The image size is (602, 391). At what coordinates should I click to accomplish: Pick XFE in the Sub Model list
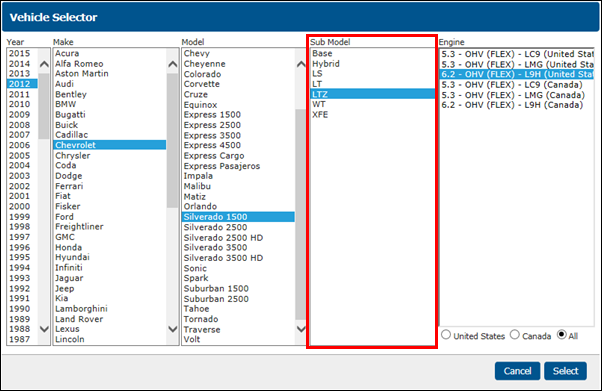click(x=372, y=114)
